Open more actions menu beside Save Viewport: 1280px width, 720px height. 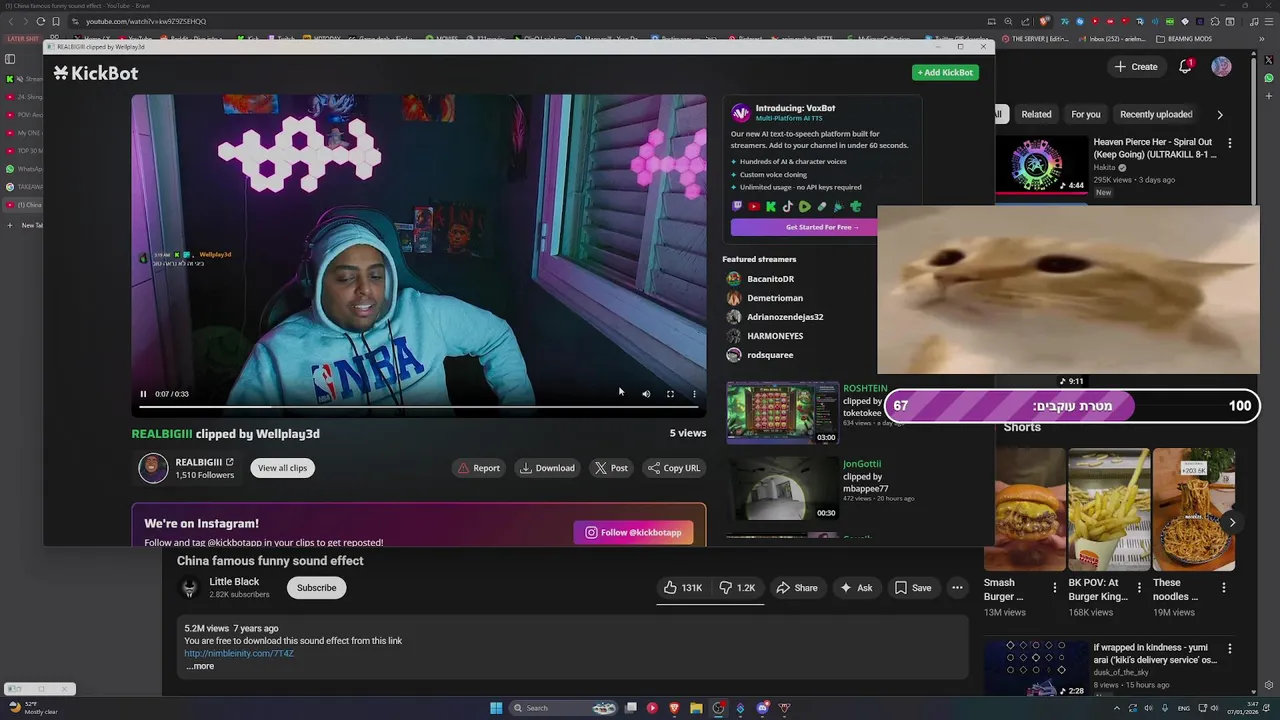pos(957,588)
